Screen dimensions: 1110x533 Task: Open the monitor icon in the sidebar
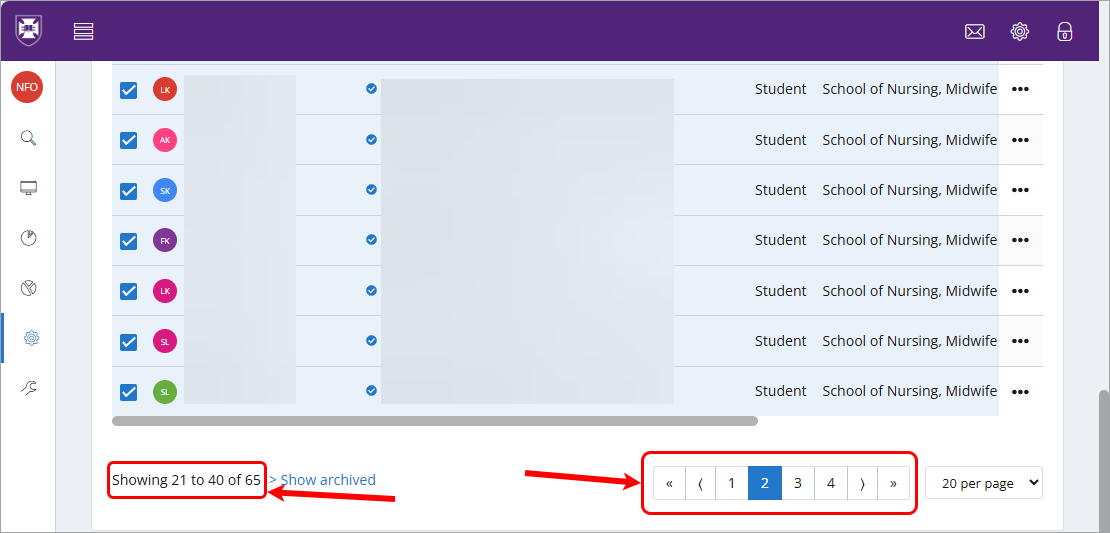click(28, 188)
